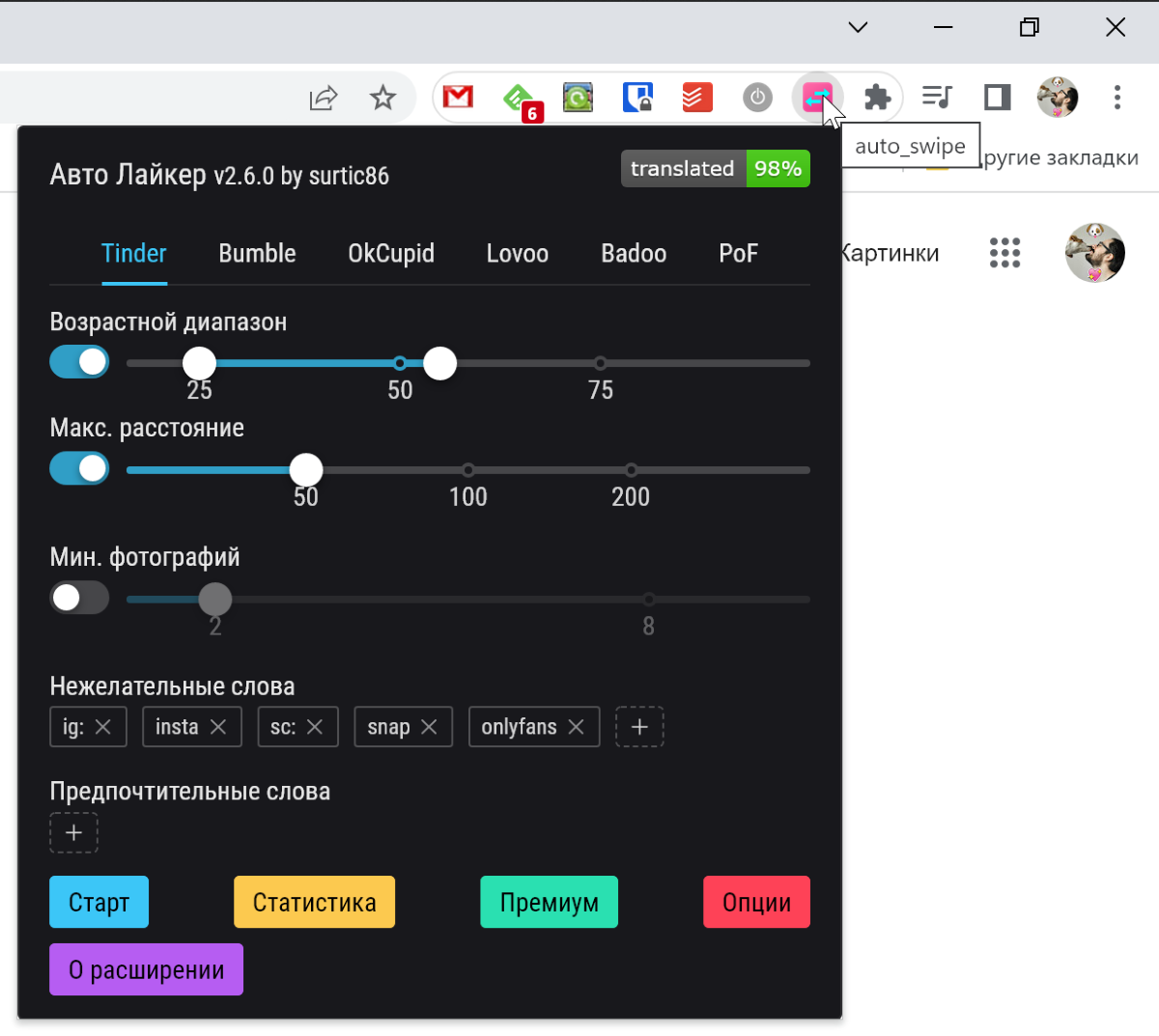Click the 8 mark on photos slider
The width and height of the screenshot is (1159, 1036).
[649, 600]
